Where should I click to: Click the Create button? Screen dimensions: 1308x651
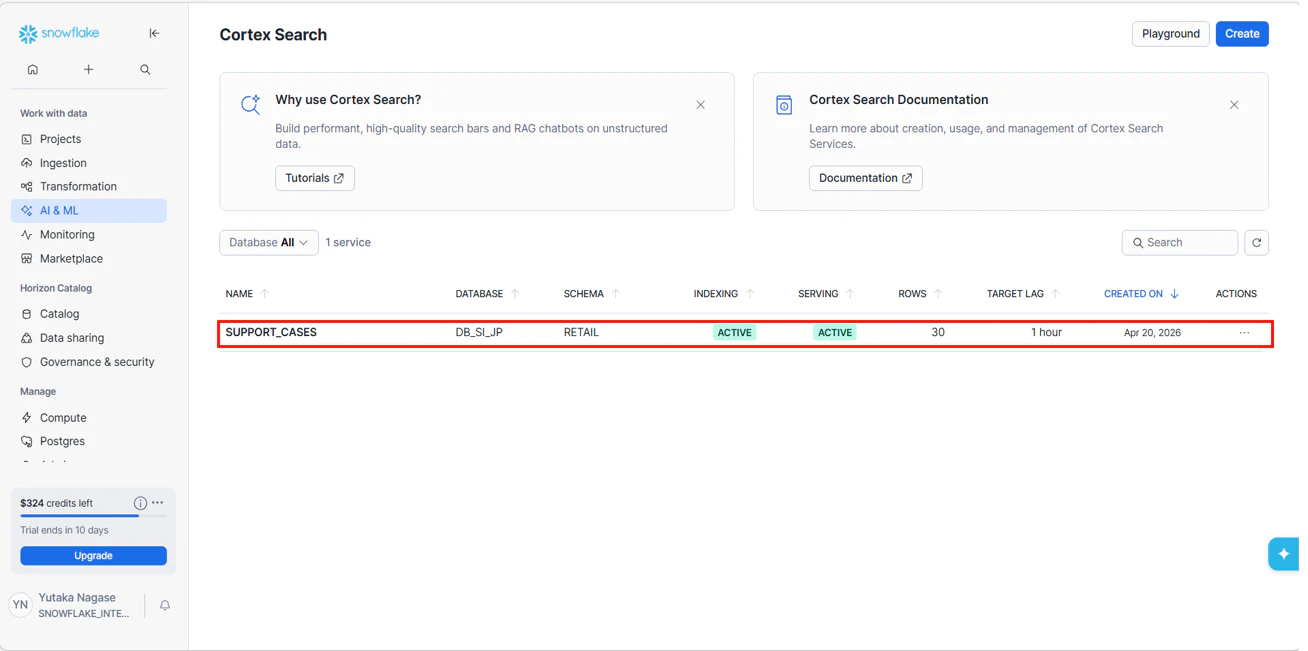pos(1242,34)
